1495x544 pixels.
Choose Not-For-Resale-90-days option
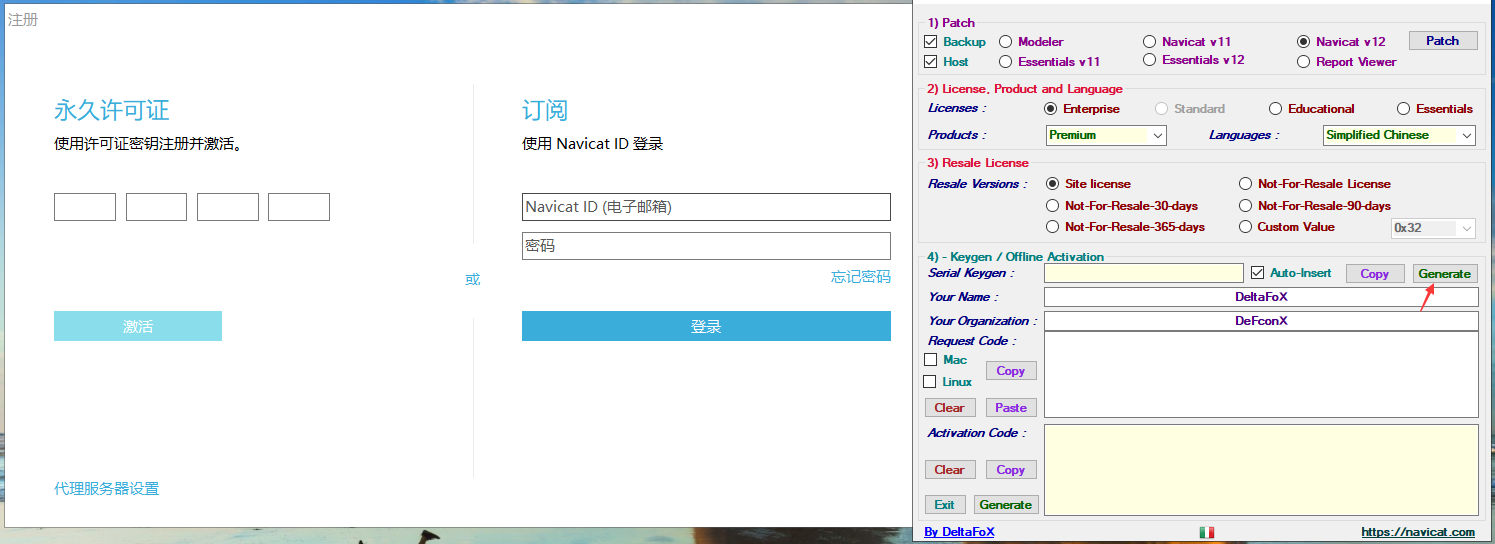coord(1245,206)
